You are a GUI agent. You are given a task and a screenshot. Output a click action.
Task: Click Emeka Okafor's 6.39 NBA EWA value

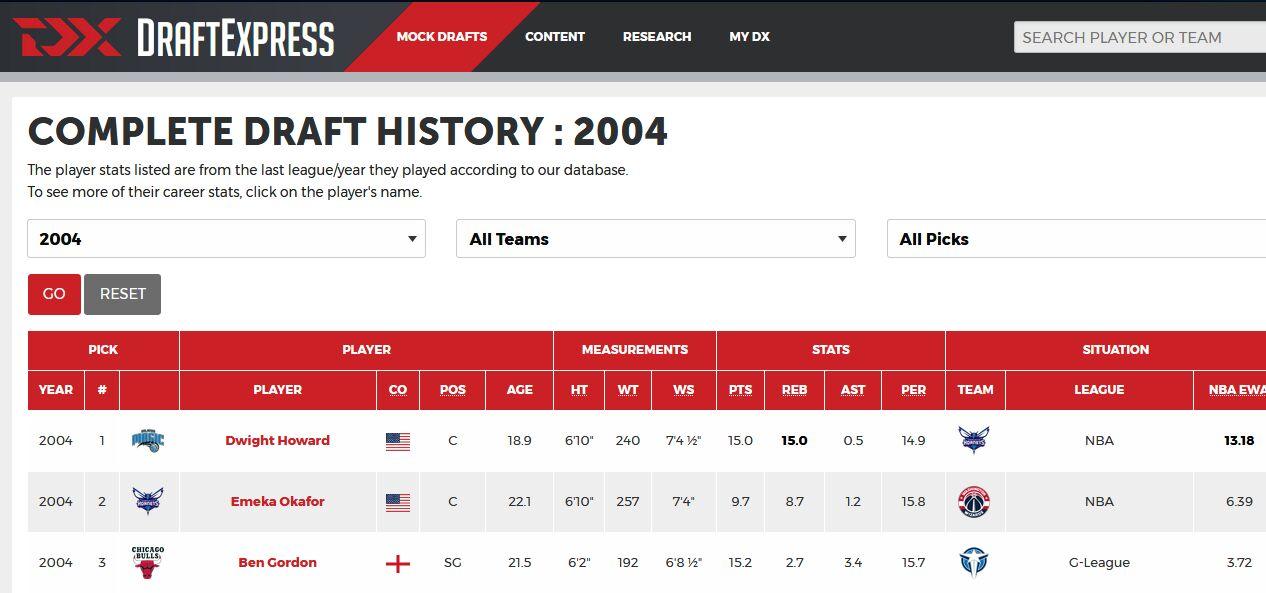point(1239,502)
